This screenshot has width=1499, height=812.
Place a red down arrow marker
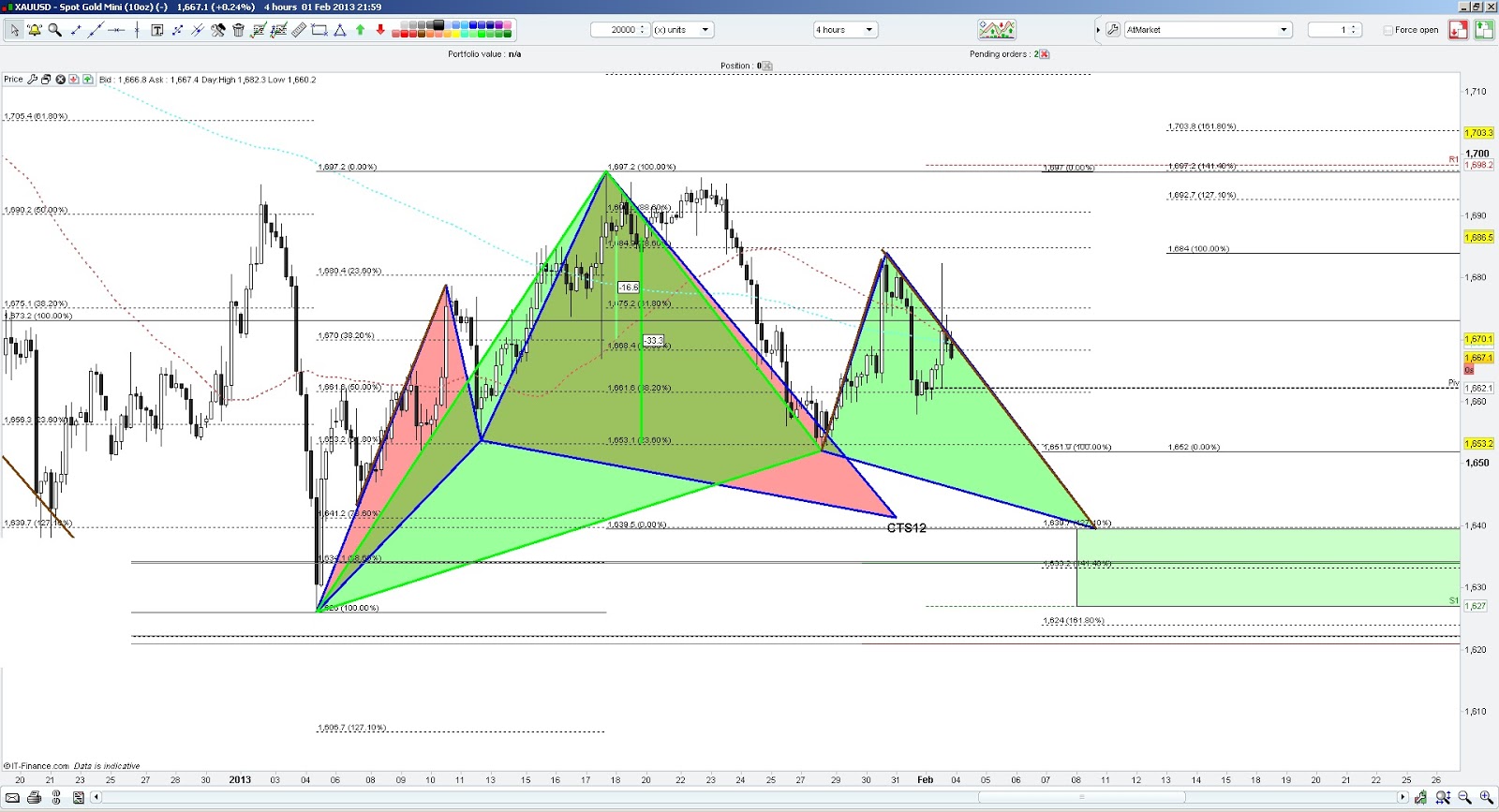coord(380,30)
